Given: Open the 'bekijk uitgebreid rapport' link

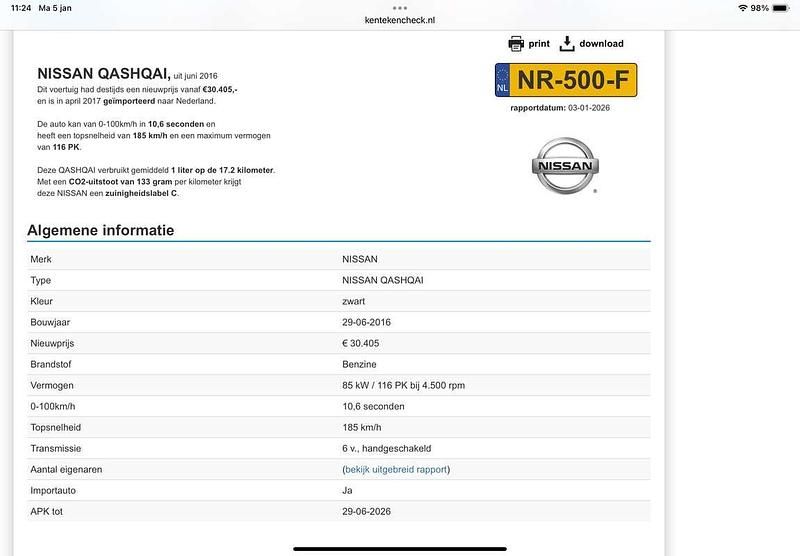Looking at the screenshot, I should [x=396, y=469].
